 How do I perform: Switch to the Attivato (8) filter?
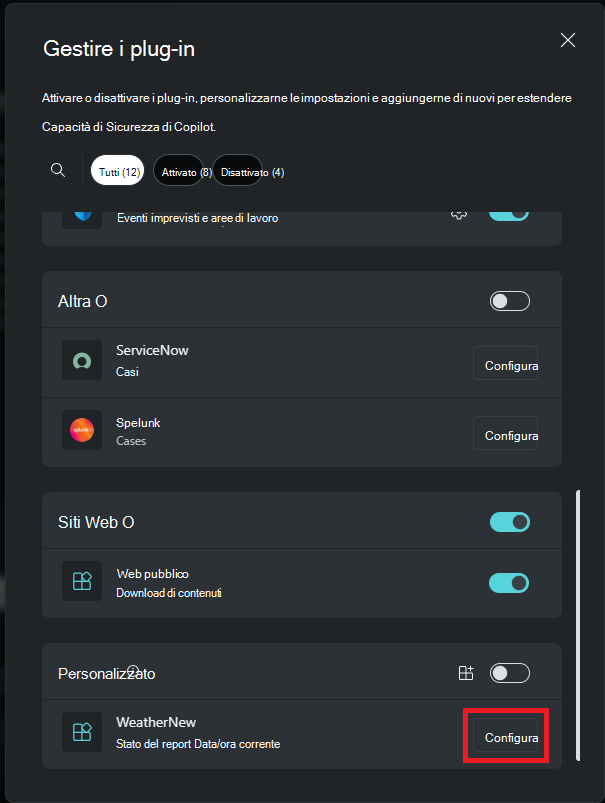[179, 169]
